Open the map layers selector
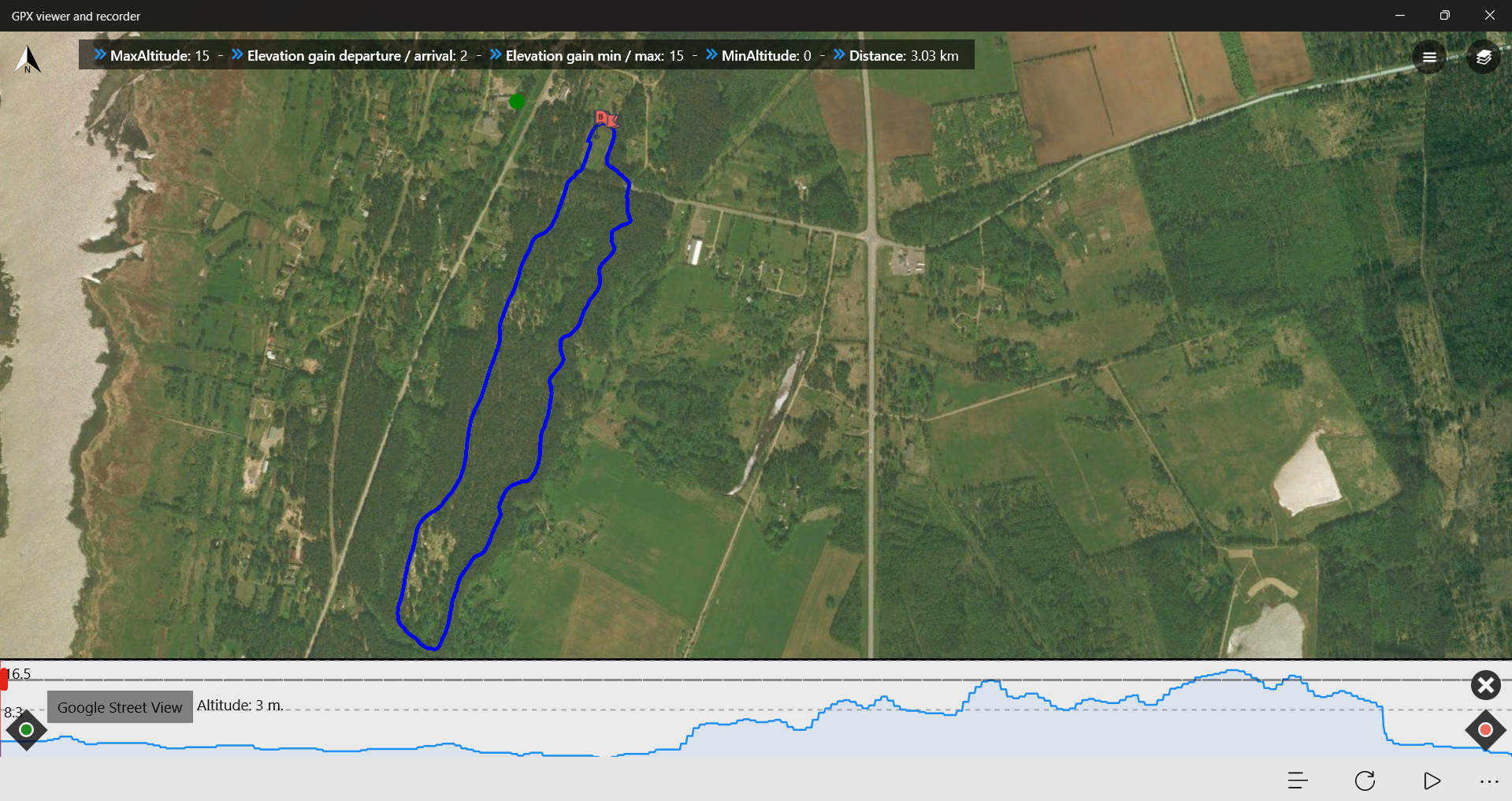The image size is (1512, 801). click(1483, 57)
